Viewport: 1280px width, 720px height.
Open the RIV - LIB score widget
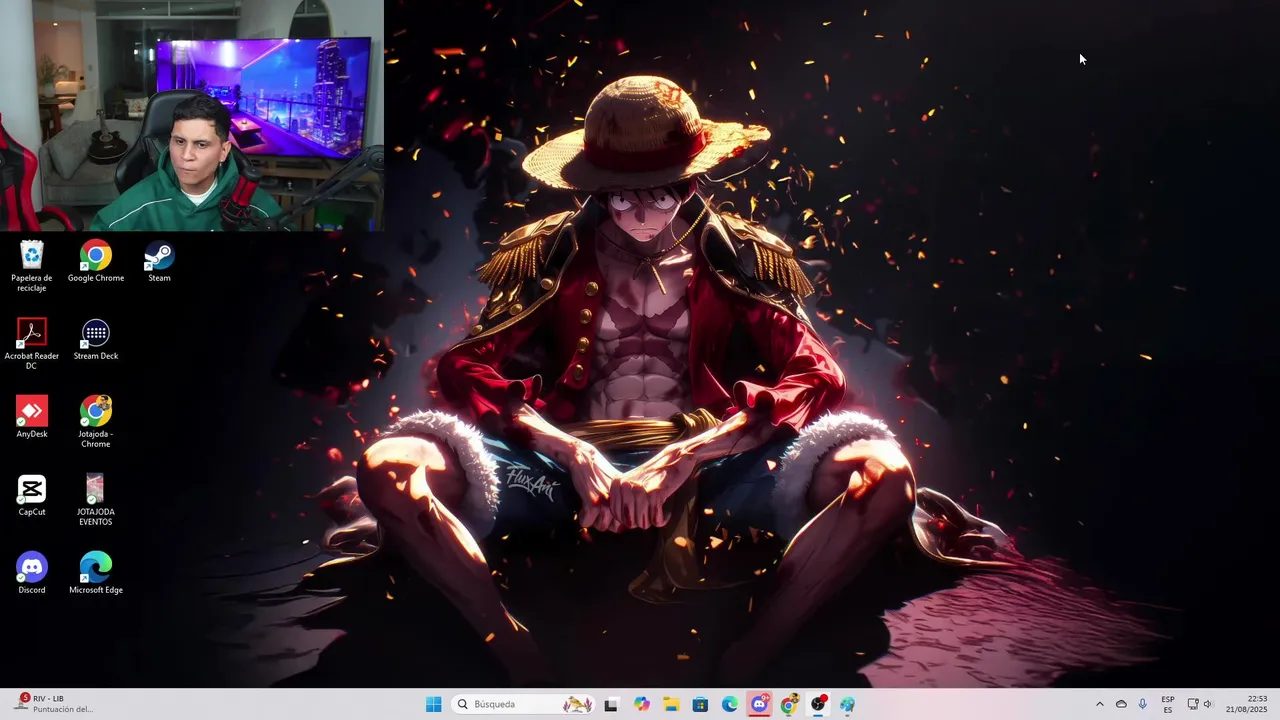54,704
